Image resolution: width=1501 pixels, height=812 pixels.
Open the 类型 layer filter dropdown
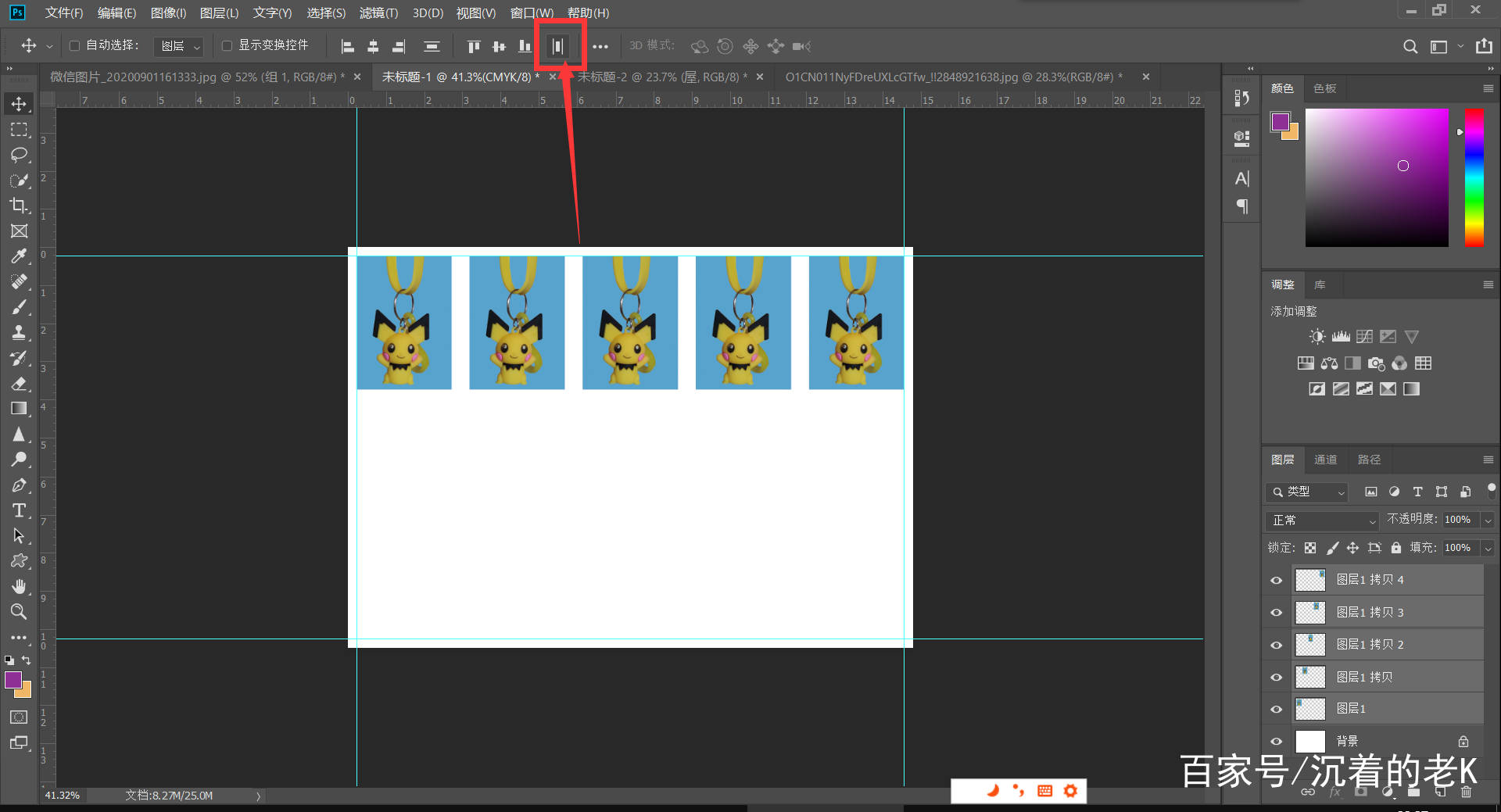pyautogui.click(x=1307, y=492)
